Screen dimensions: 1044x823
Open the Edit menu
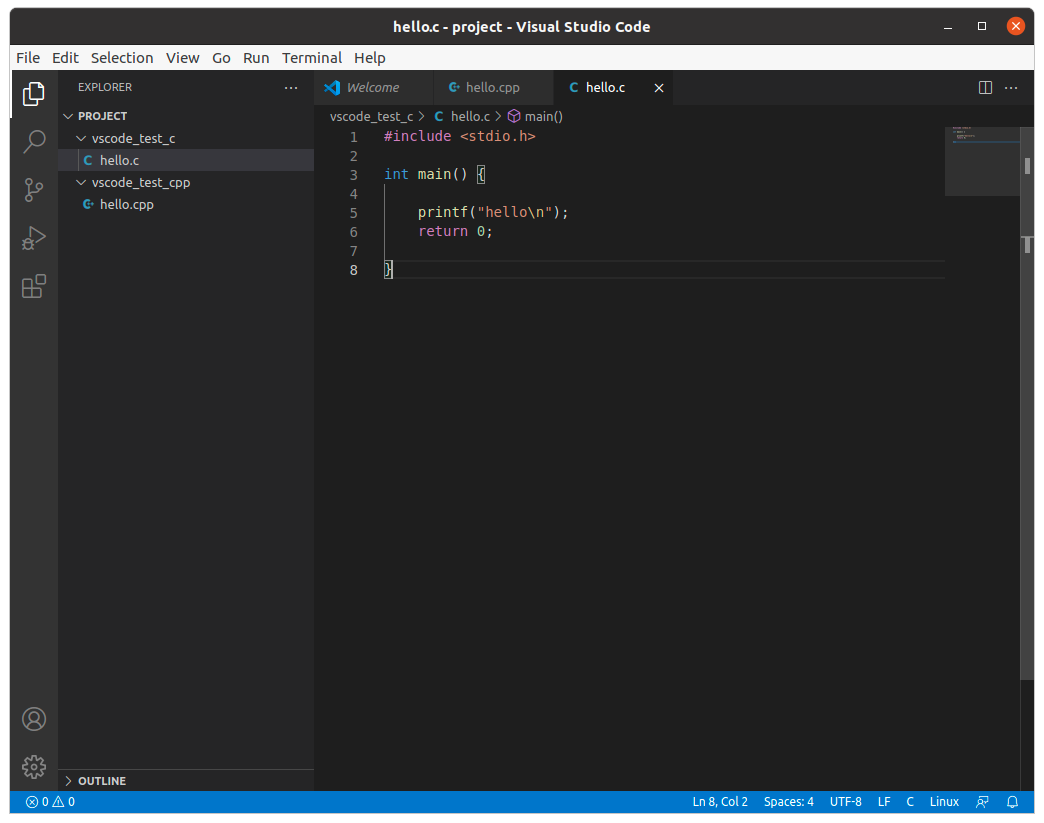point(65,58)
